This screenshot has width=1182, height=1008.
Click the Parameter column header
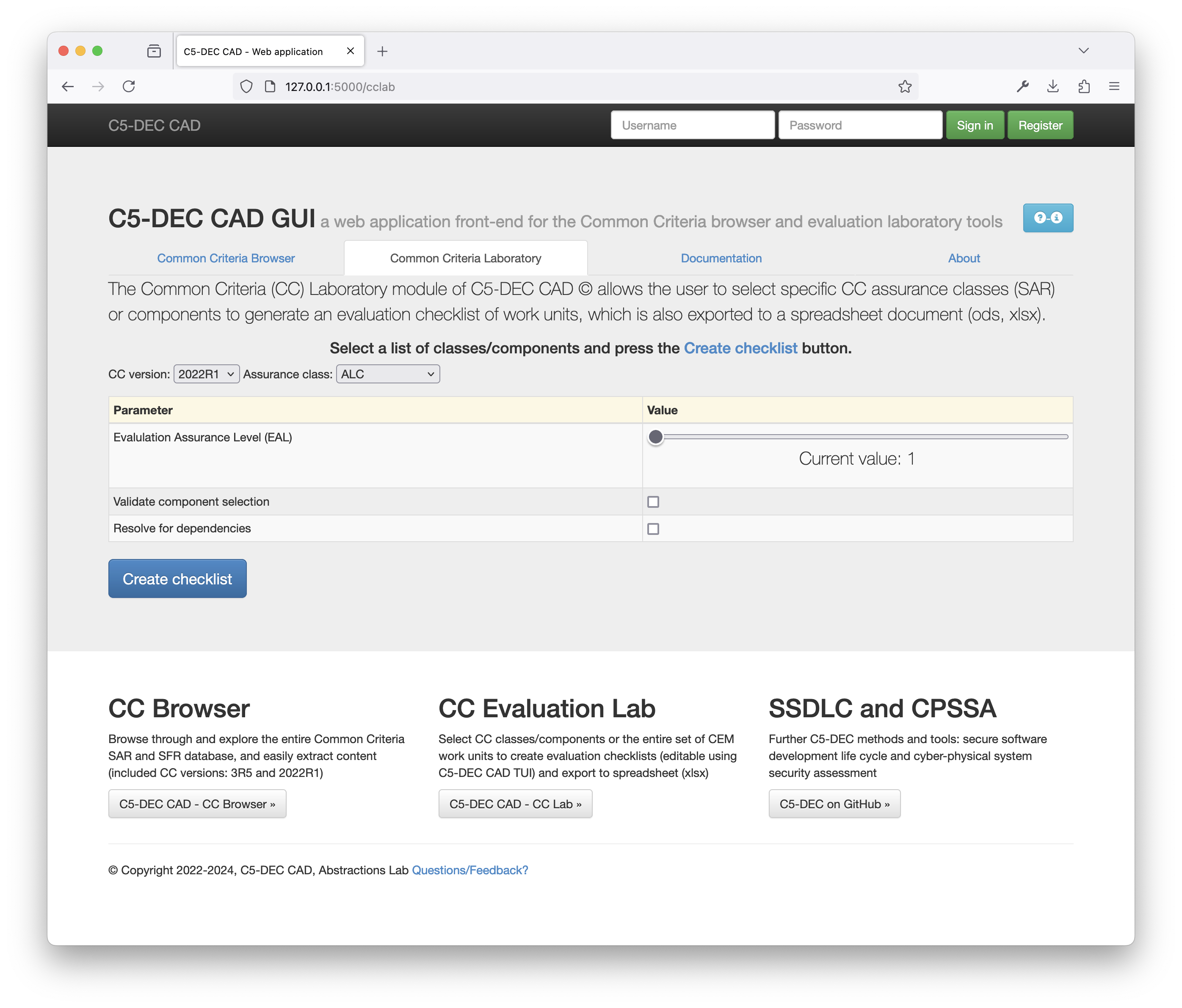tap(376, 410)
